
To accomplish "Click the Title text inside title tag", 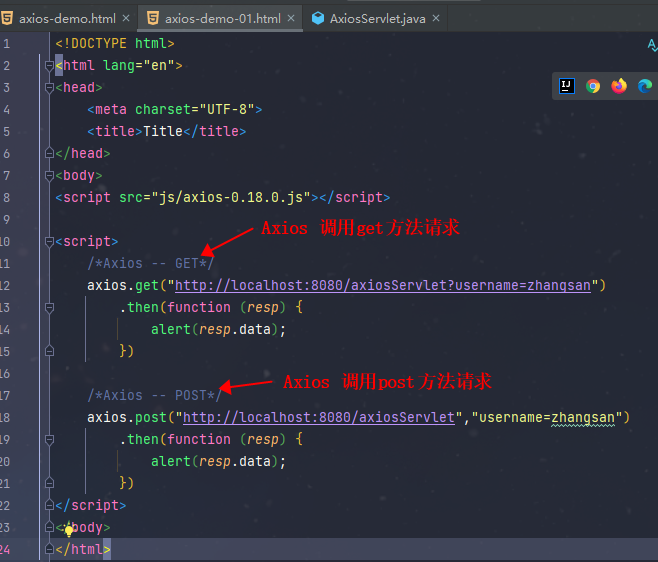I will (163, 131).
